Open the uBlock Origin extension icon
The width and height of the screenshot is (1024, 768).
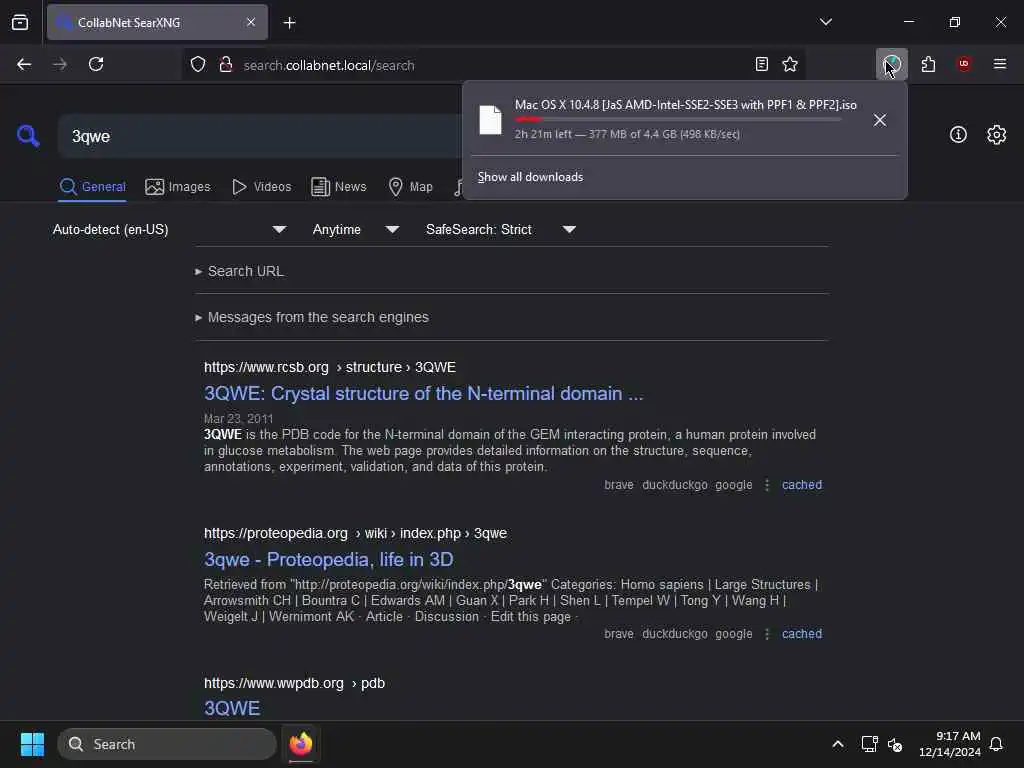click(964, 64)
